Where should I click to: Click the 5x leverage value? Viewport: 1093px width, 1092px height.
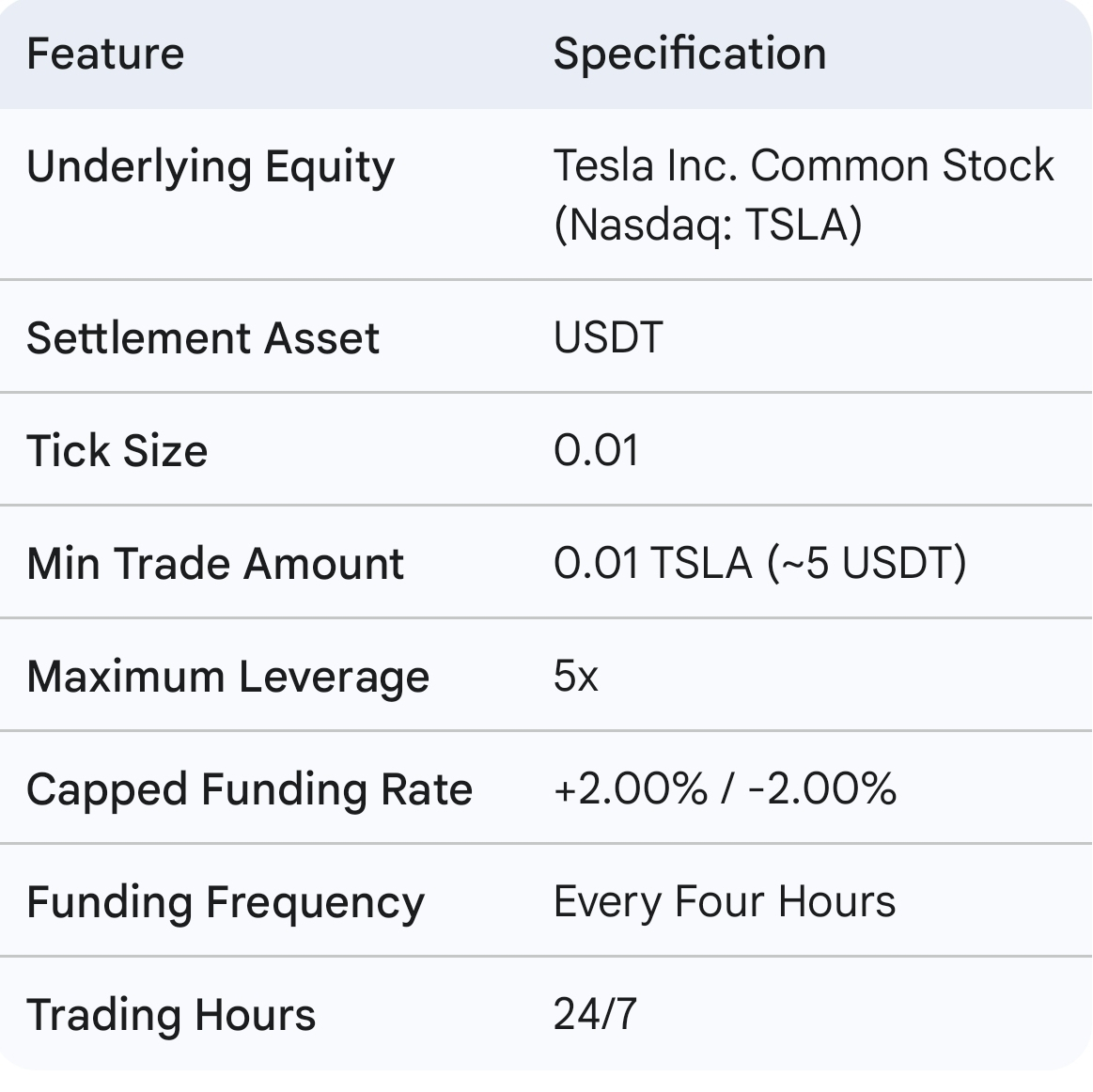(x=575, y=676)
